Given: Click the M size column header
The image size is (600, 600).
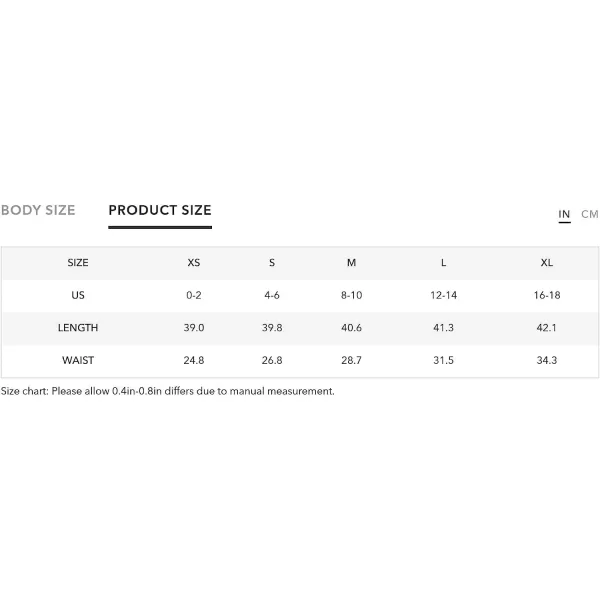Looking at the screenshot, I should tap(351, 262).
